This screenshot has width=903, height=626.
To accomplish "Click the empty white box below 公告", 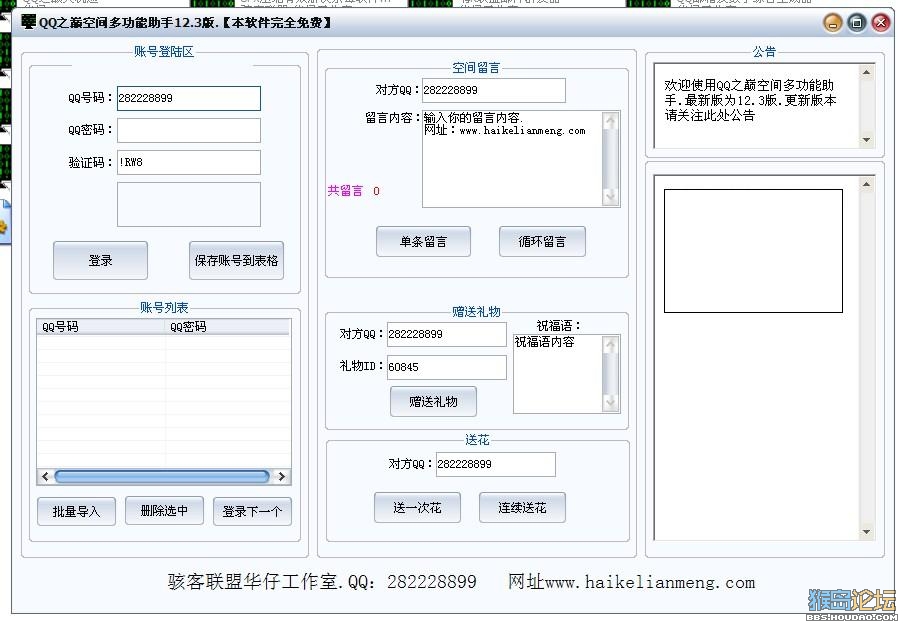I will click(753, 251).
